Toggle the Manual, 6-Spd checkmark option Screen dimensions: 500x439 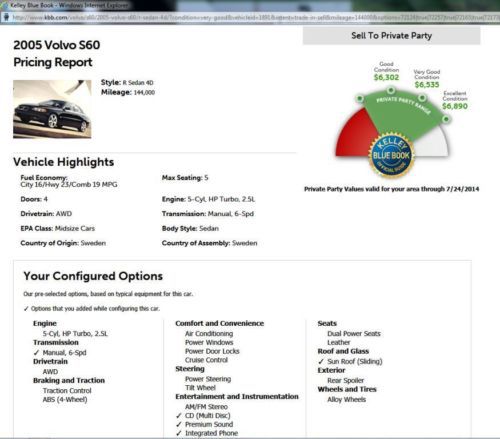(36, 353)
